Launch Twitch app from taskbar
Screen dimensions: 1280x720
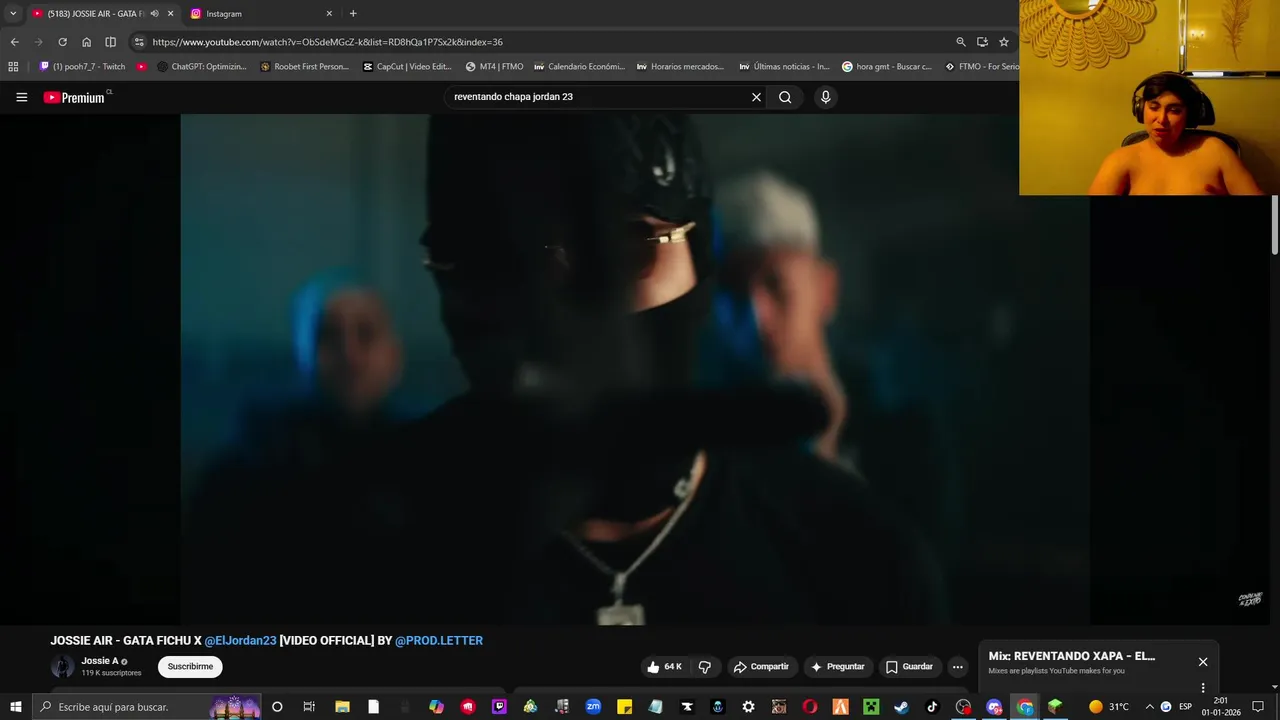click(499, 707)
